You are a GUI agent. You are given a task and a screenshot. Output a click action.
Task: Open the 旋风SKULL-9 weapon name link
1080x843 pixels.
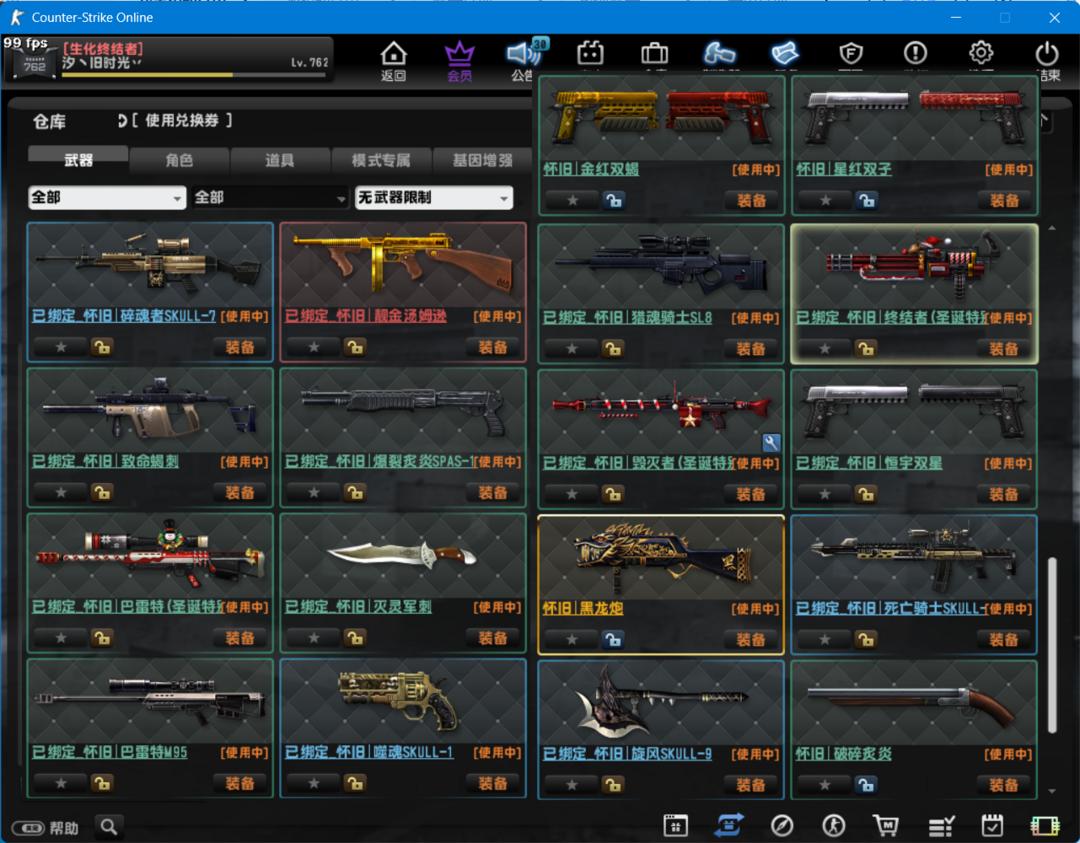pos(627,754)
